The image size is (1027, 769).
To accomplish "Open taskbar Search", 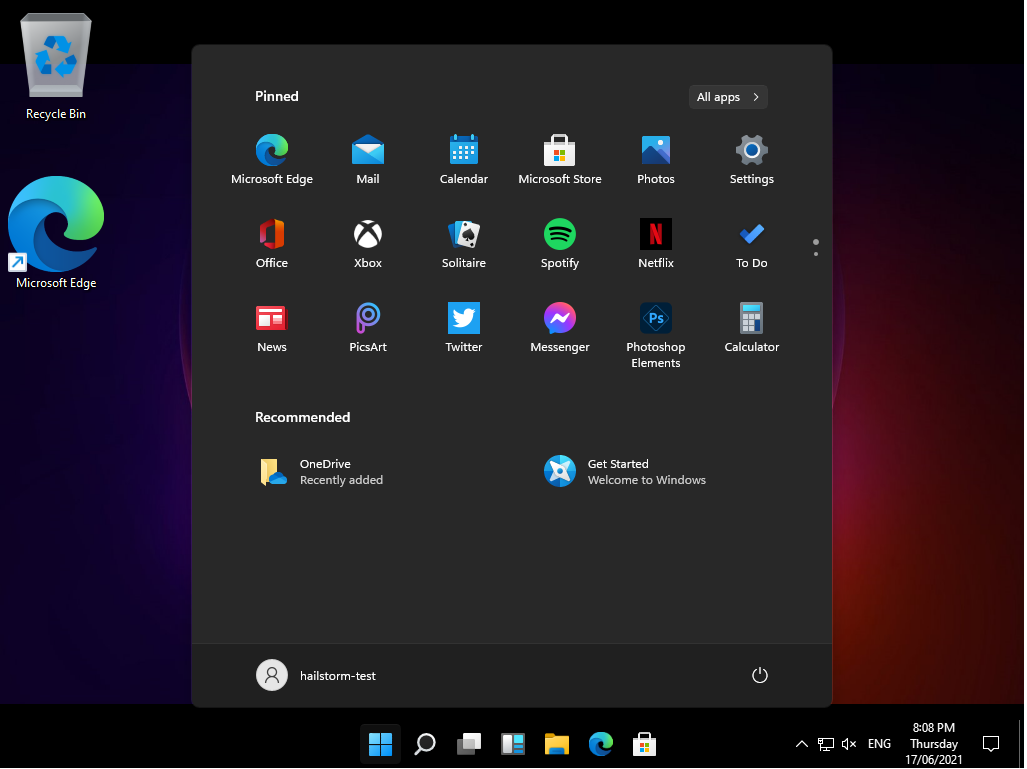I will pos(424,744).
